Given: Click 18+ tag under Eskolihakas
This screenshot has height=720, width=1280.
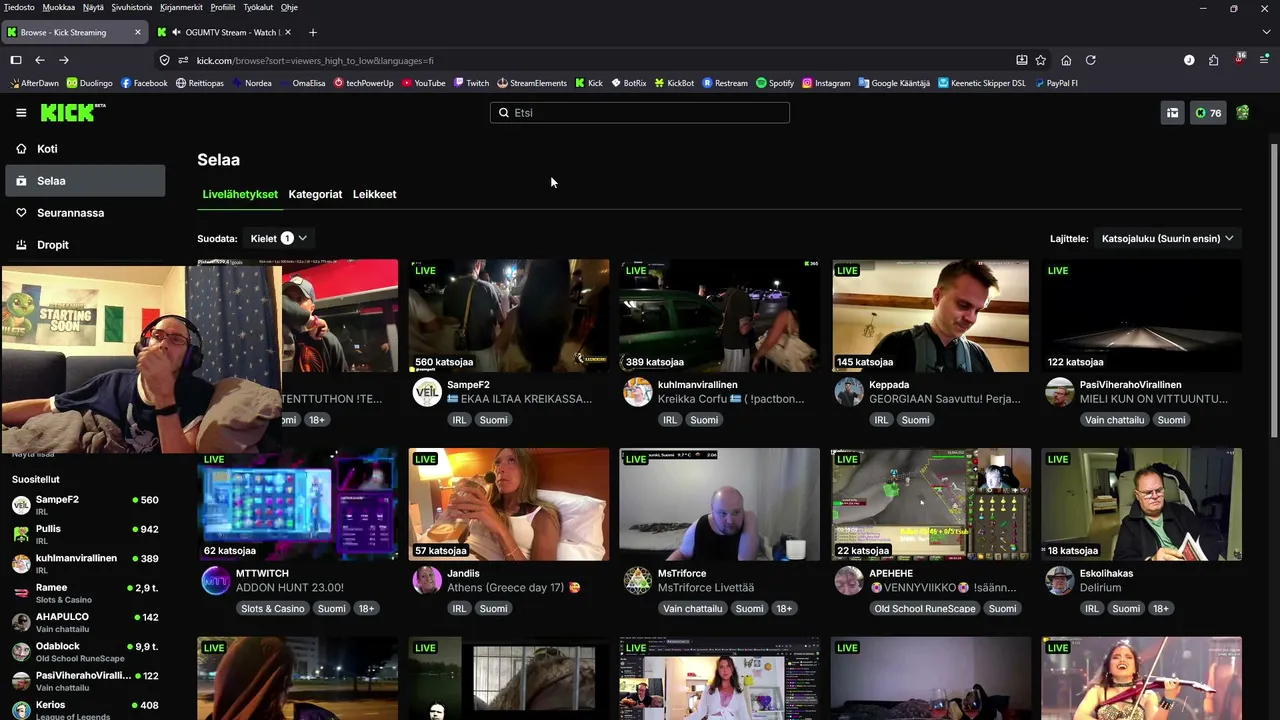Looking at the screenshot, I should coord(1161,608).
